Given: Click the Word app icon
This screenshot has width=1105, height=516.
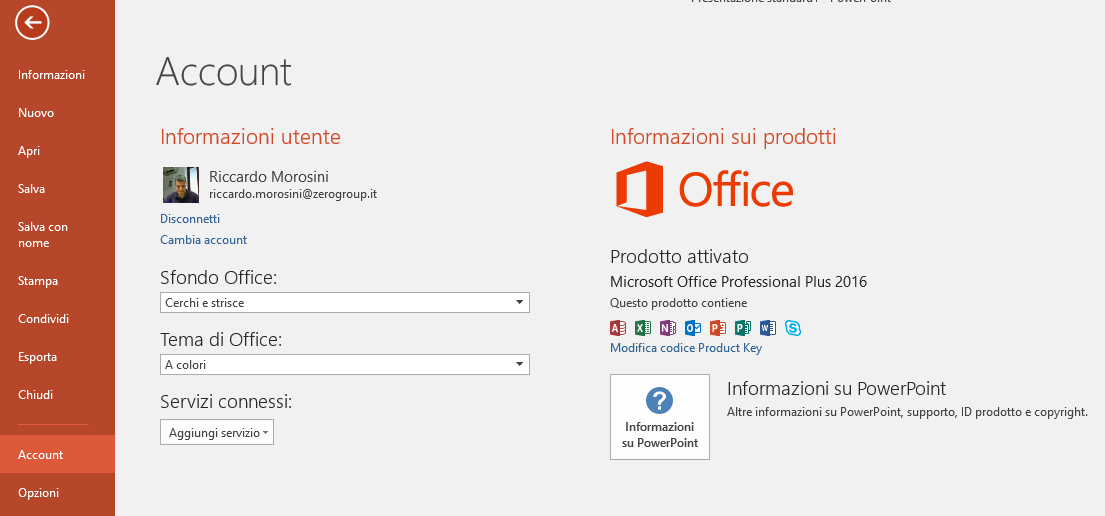Looking at the screenshot, I should [767, 328].
